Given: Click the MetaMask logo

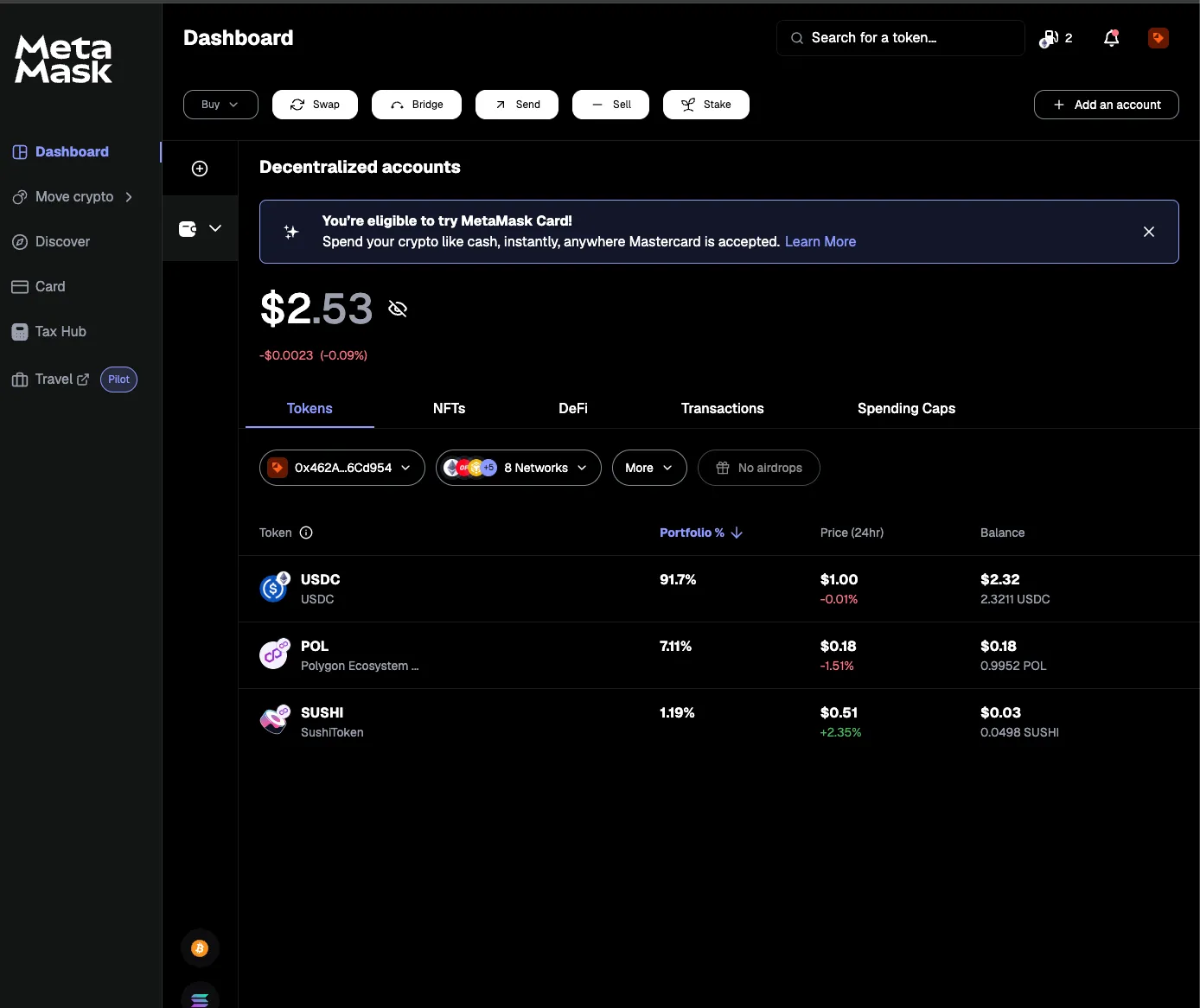Looking at the screenshot, I should click(62, 59).
